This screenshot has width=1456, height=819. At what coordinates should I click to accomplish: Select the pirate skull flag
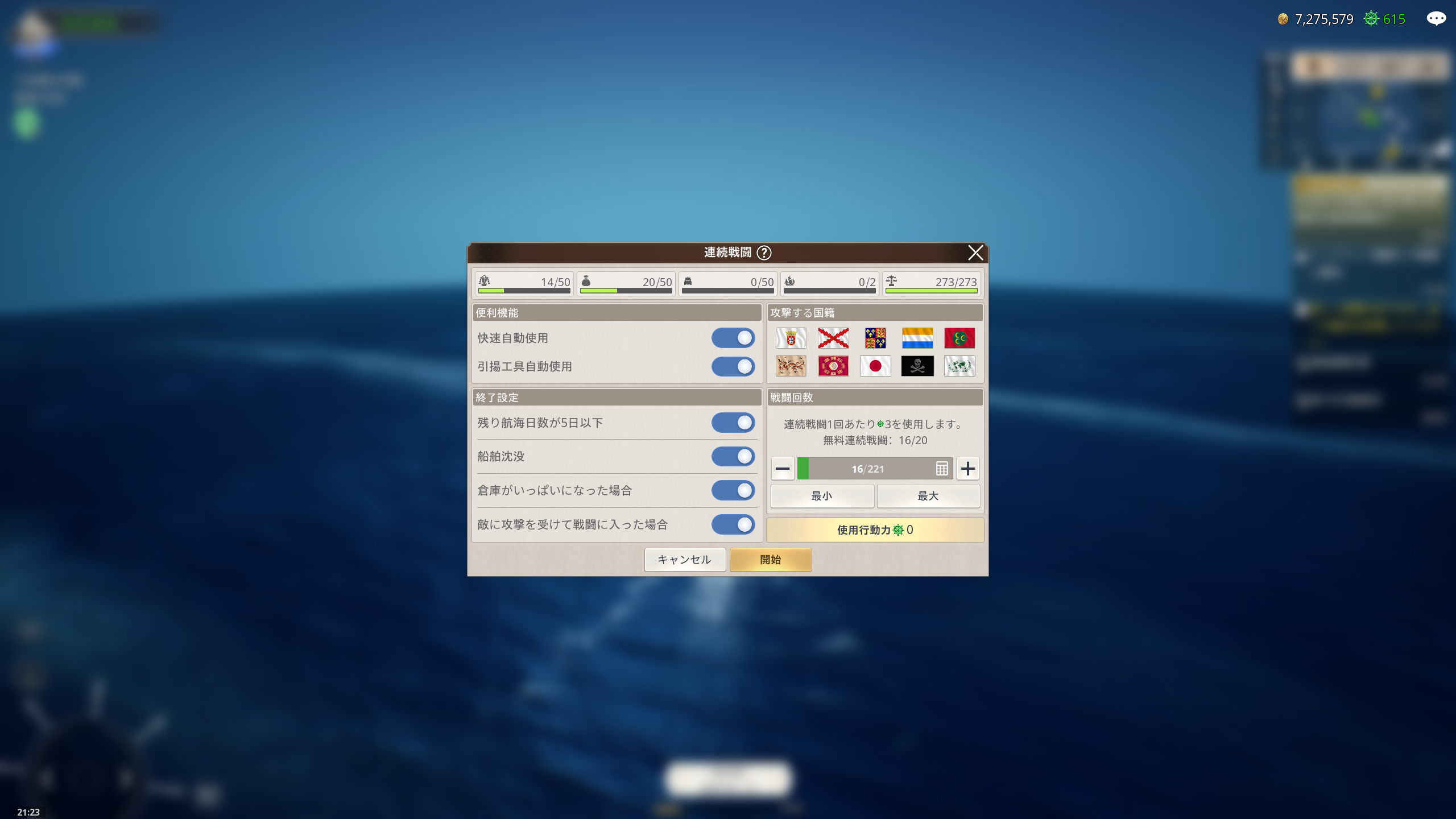click(x=917, y=366)
